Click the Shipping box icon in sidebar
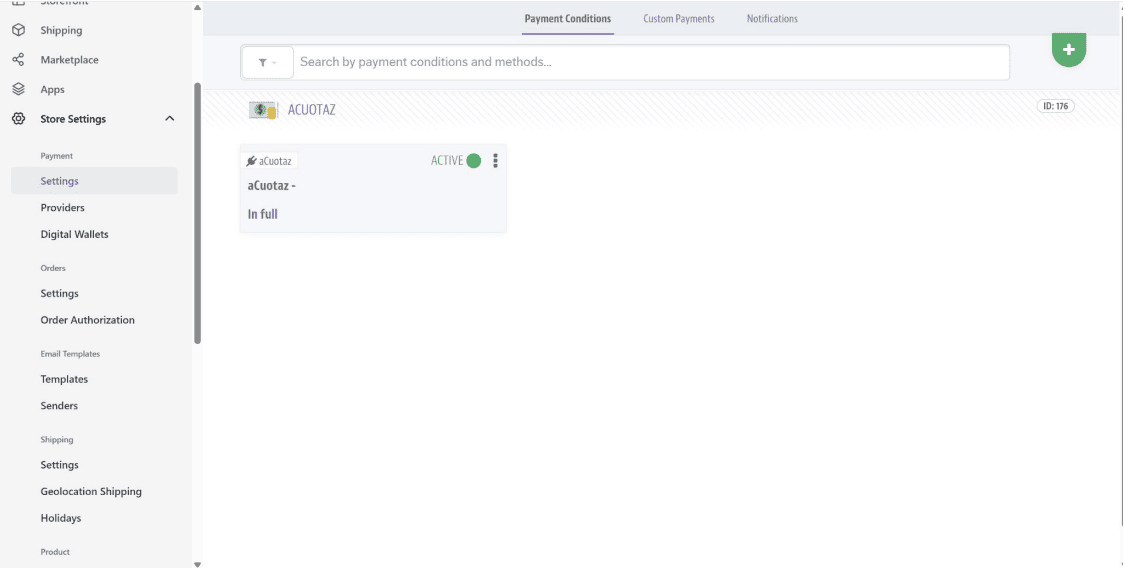 point(19,30)
